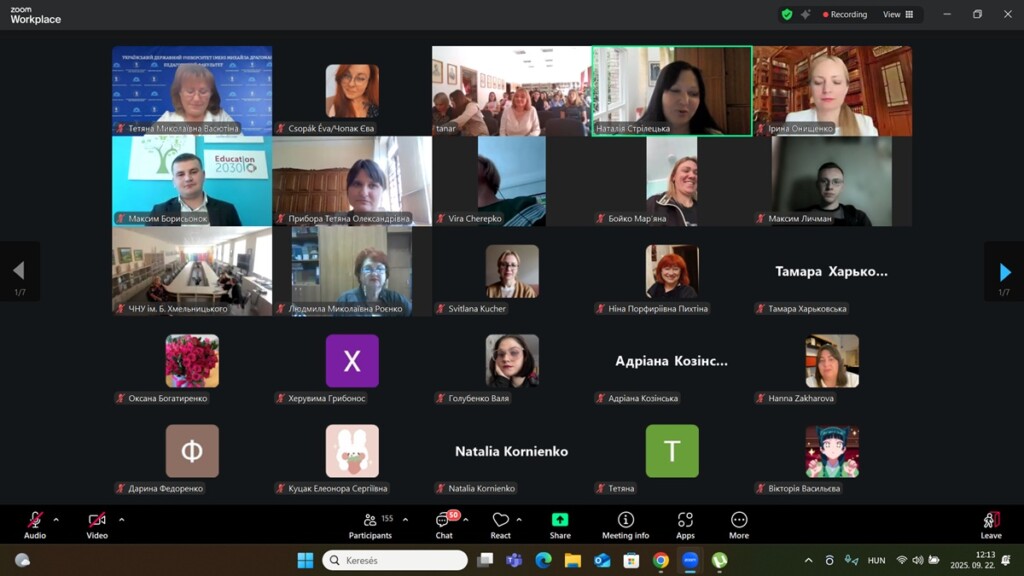
Task: Open the Participants panel
Action: click(x=371, y=525)
